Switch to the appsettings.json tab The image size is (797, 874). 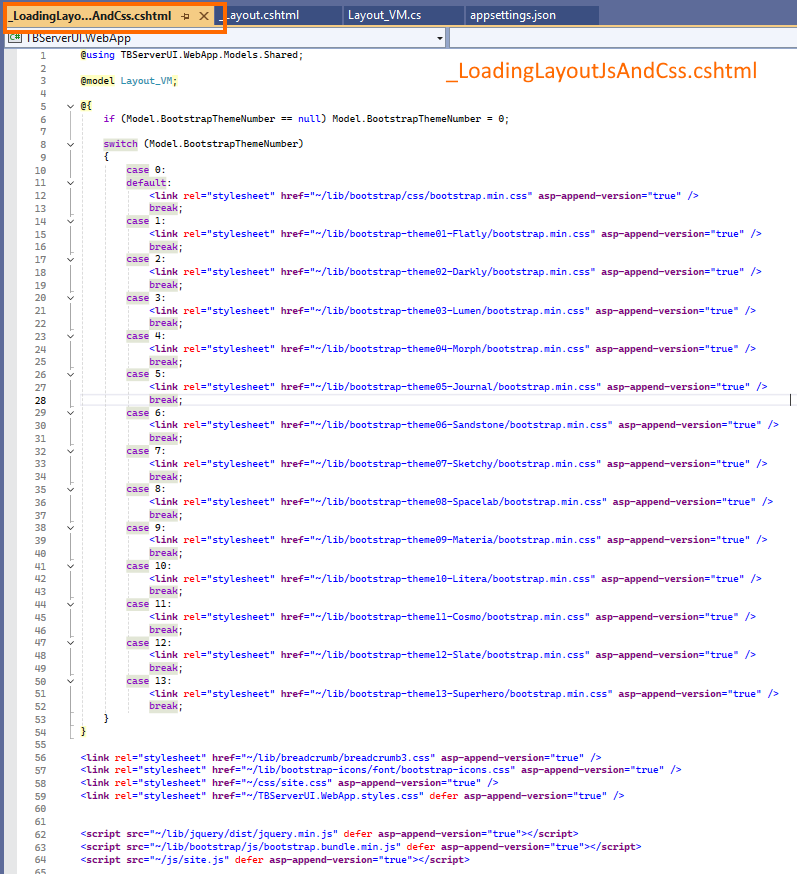click(x=515, y=15)
